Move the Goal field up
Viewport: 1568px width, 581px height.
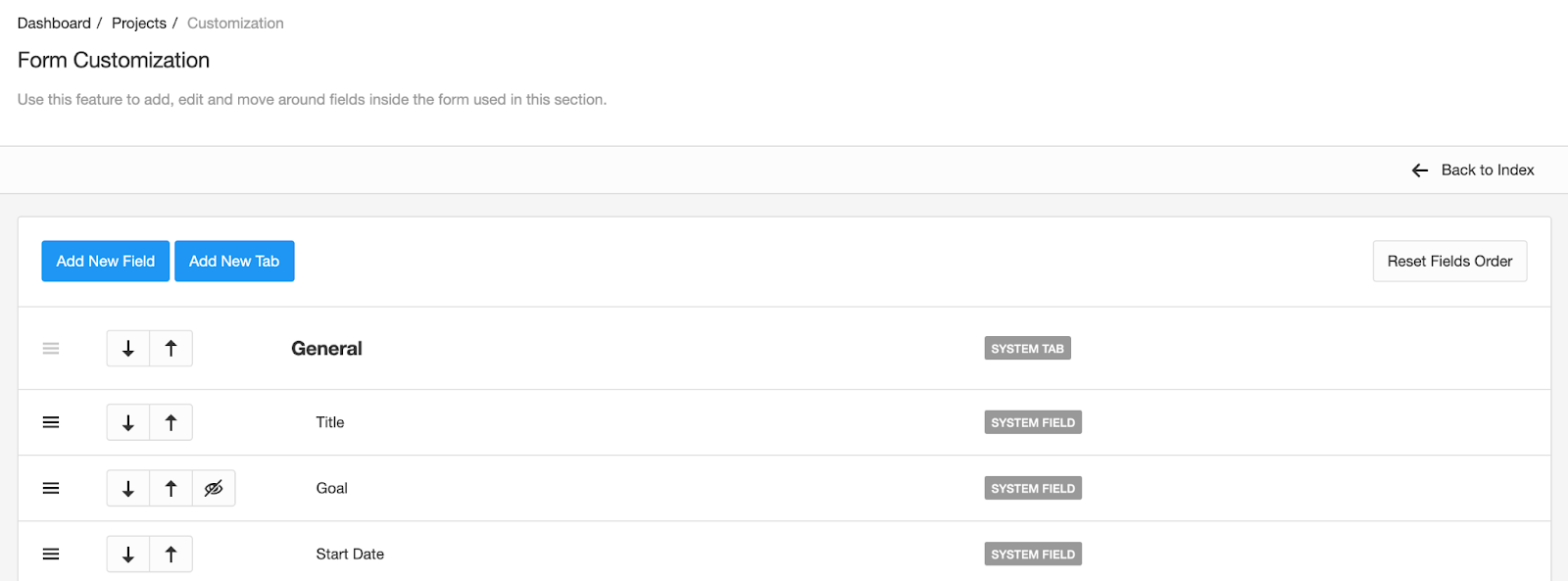[x=171, y=489]
